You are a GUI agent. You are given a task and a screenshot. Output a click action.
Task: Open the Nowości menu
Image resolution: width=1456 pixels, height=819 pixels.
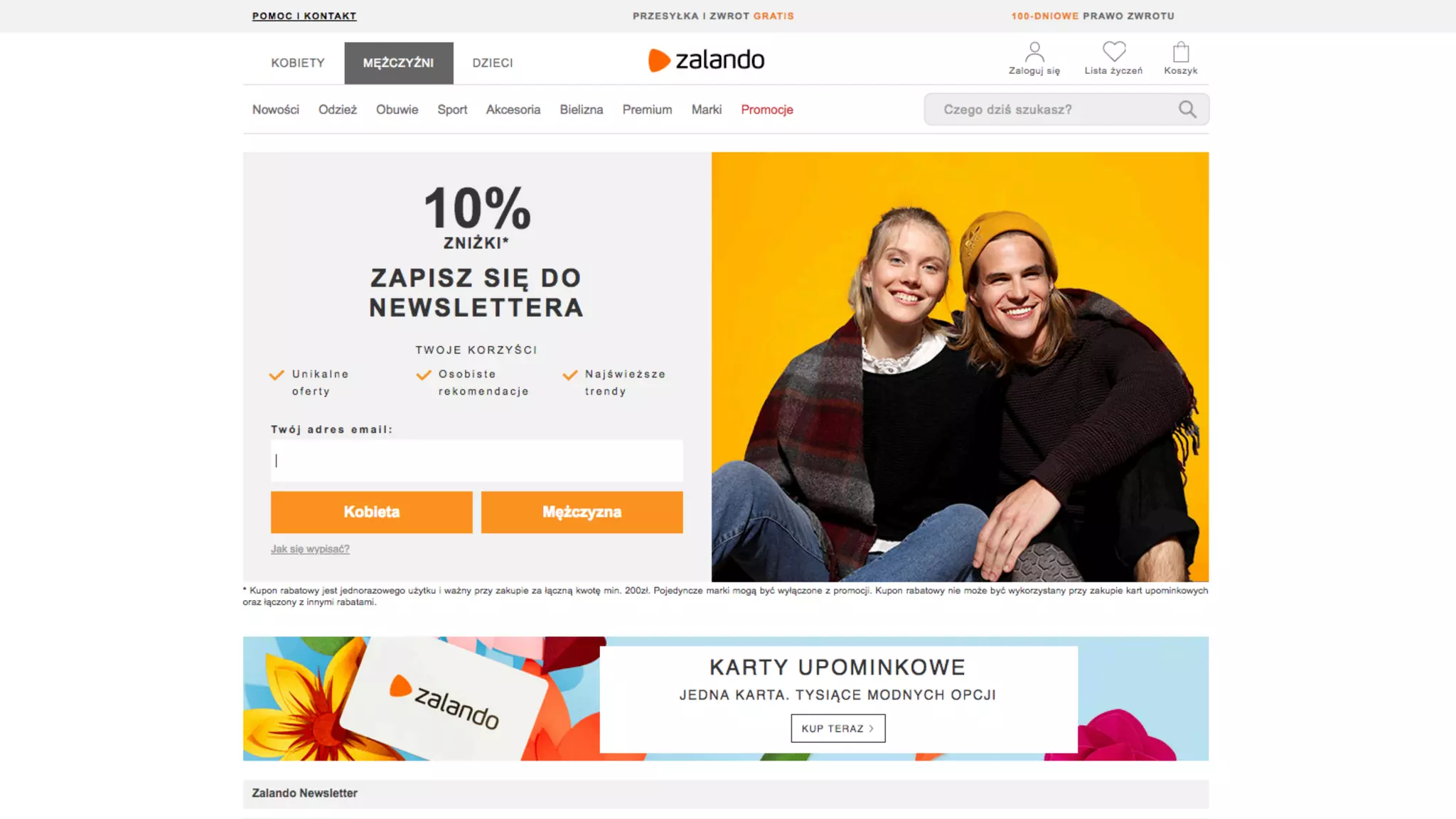[276, 109]
